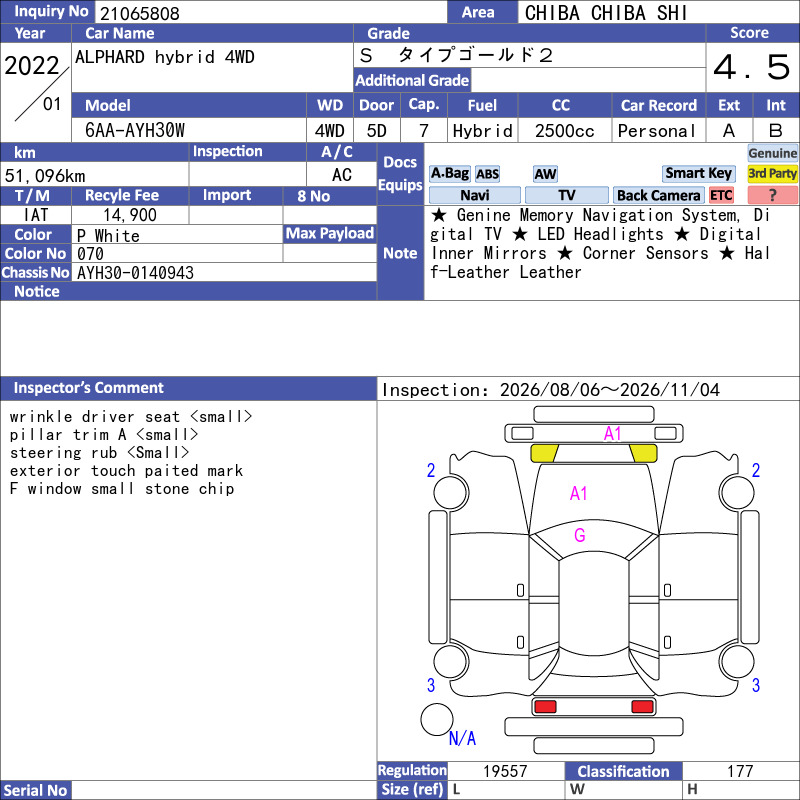Click the Inspector's Comment header
800x800 pixels.
pyautogui.click(x=188, y=388)
